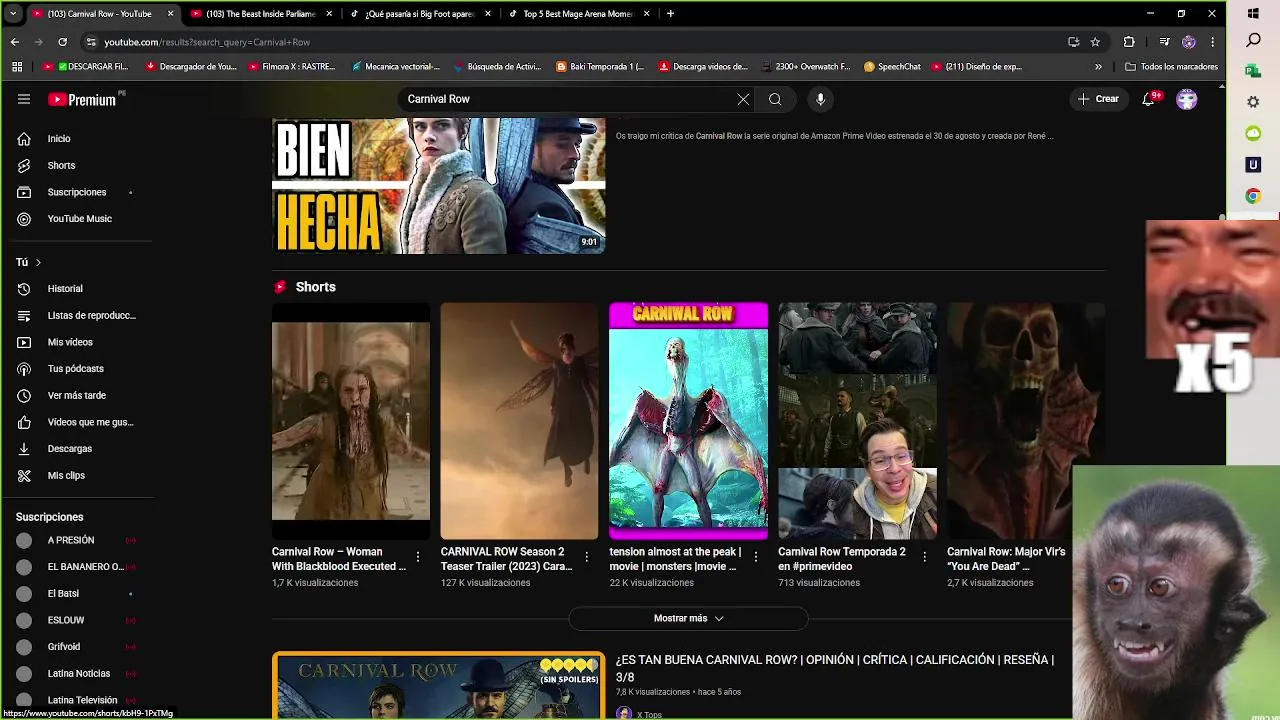Open ¿ES TAN BUENA CARNIVAL ROW? video title
This screenshot has height=720, width=1280.
coord(835,668)
